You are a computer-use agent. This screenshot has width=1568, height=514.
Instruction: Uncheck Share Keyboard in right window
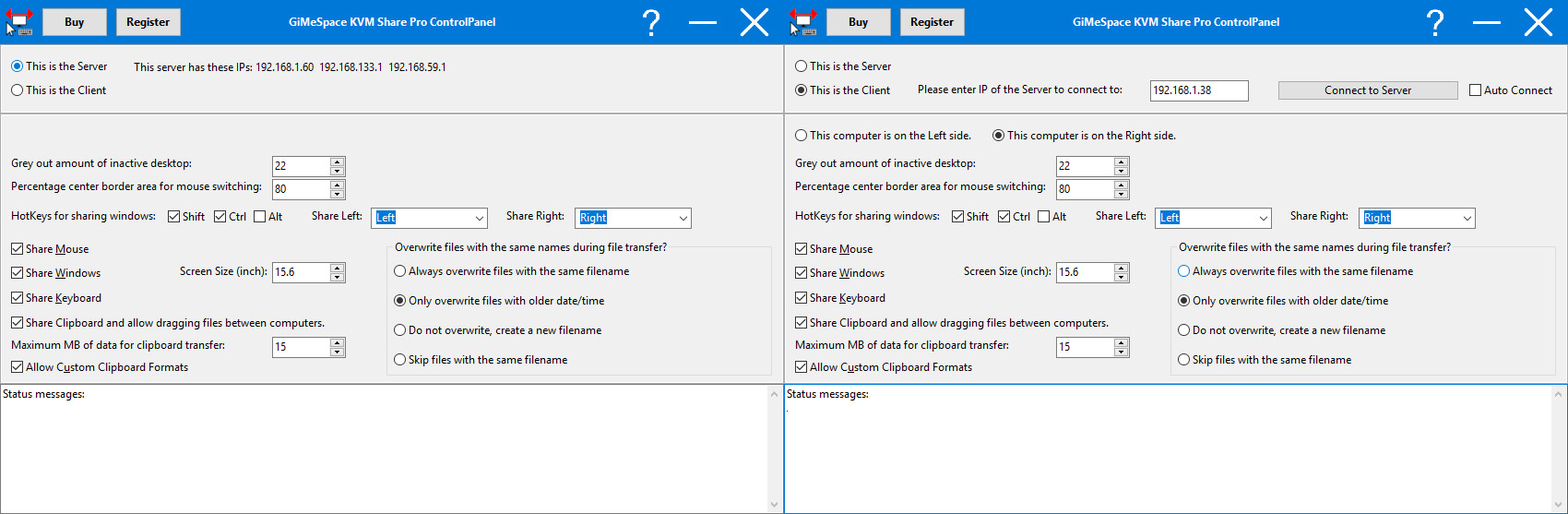[801, 298]
